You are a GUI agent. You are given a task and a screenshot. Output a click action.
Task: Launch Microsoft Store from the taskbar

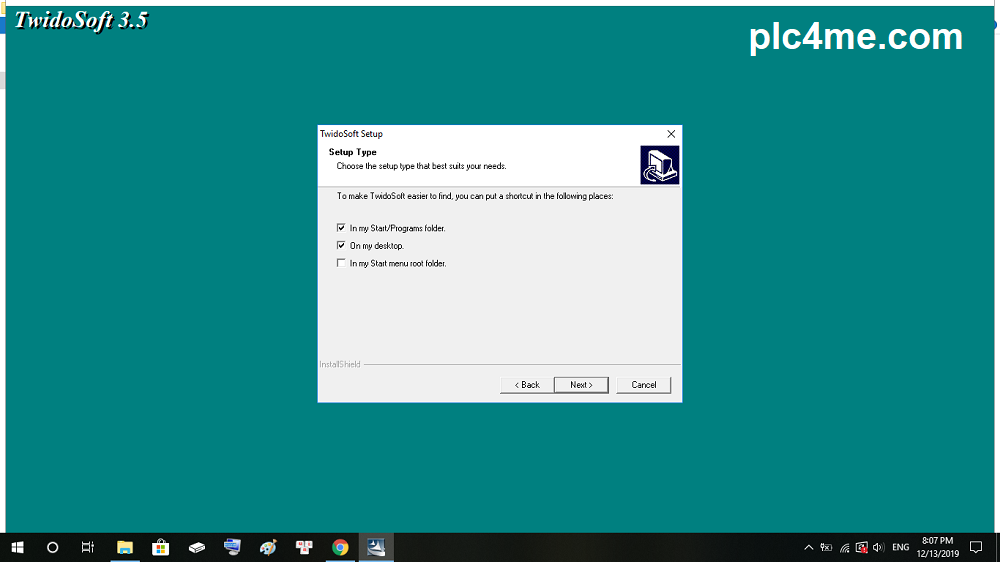coord(160,547)
